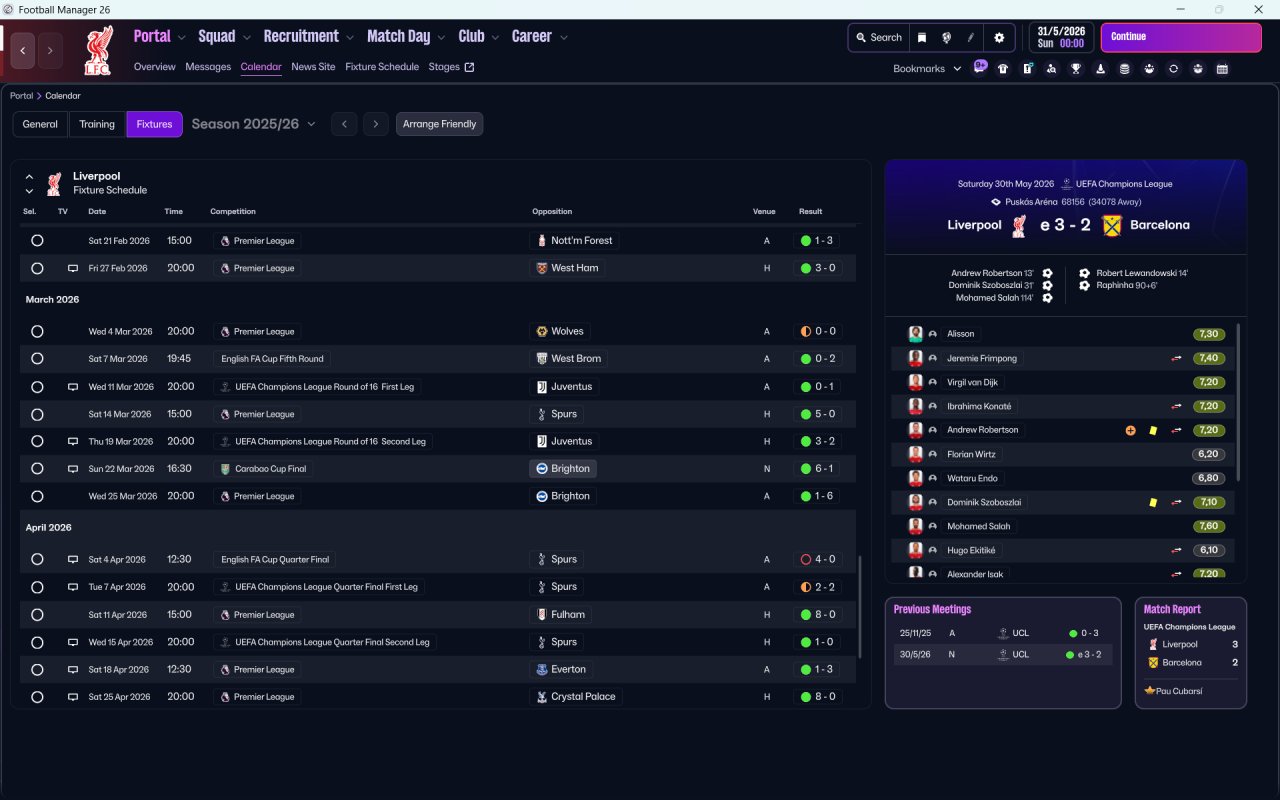
Task: Click Mohamed Salah's 7,60 rating badge
Action: 1209,526
